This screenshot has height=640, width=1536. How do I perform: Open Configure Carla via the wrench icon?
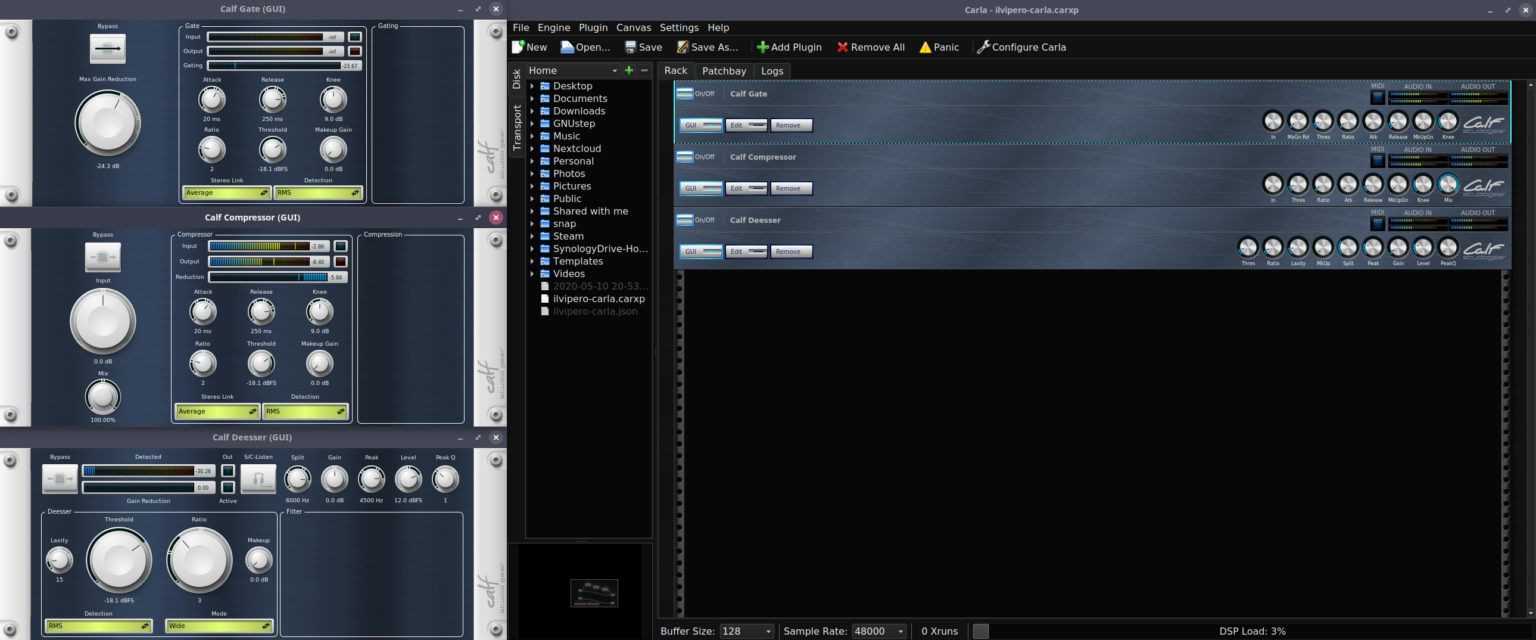[x=982, y=47]
